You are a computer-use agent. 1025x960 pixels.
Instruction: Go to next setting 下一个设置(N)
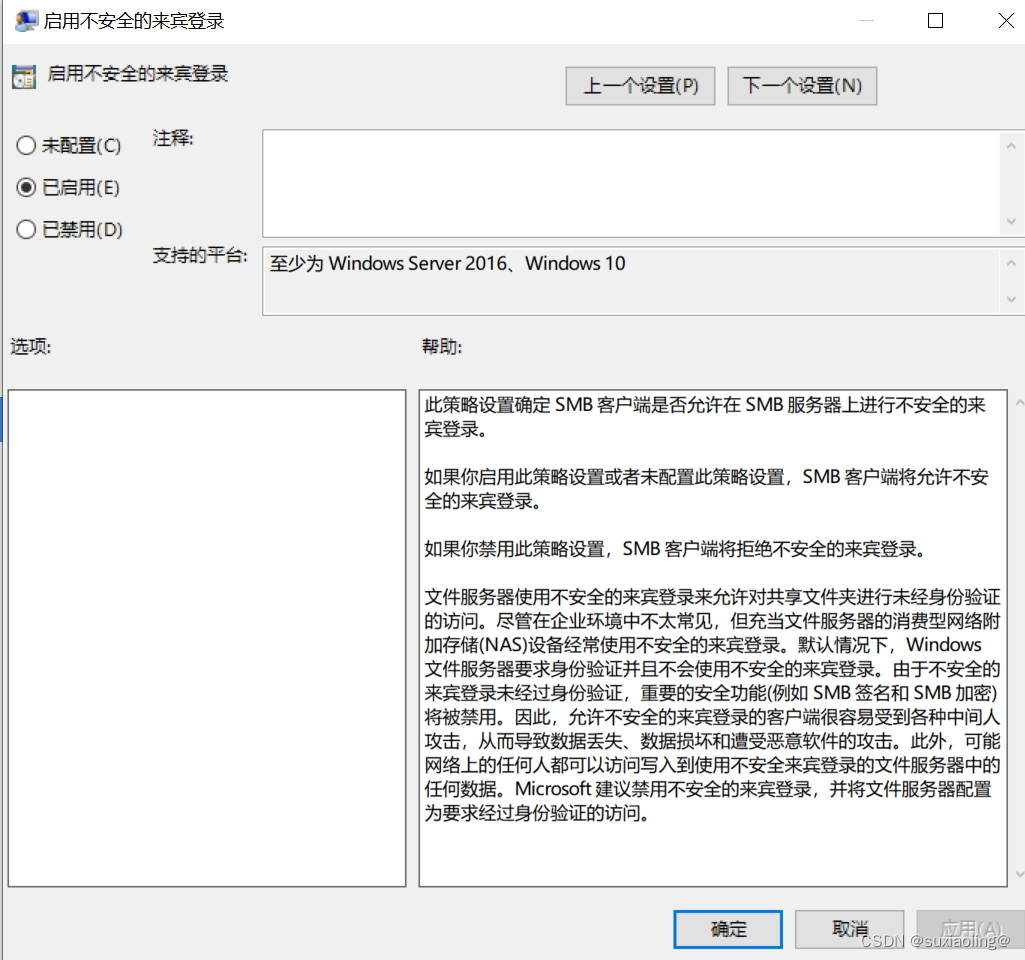tap(802, 86)
